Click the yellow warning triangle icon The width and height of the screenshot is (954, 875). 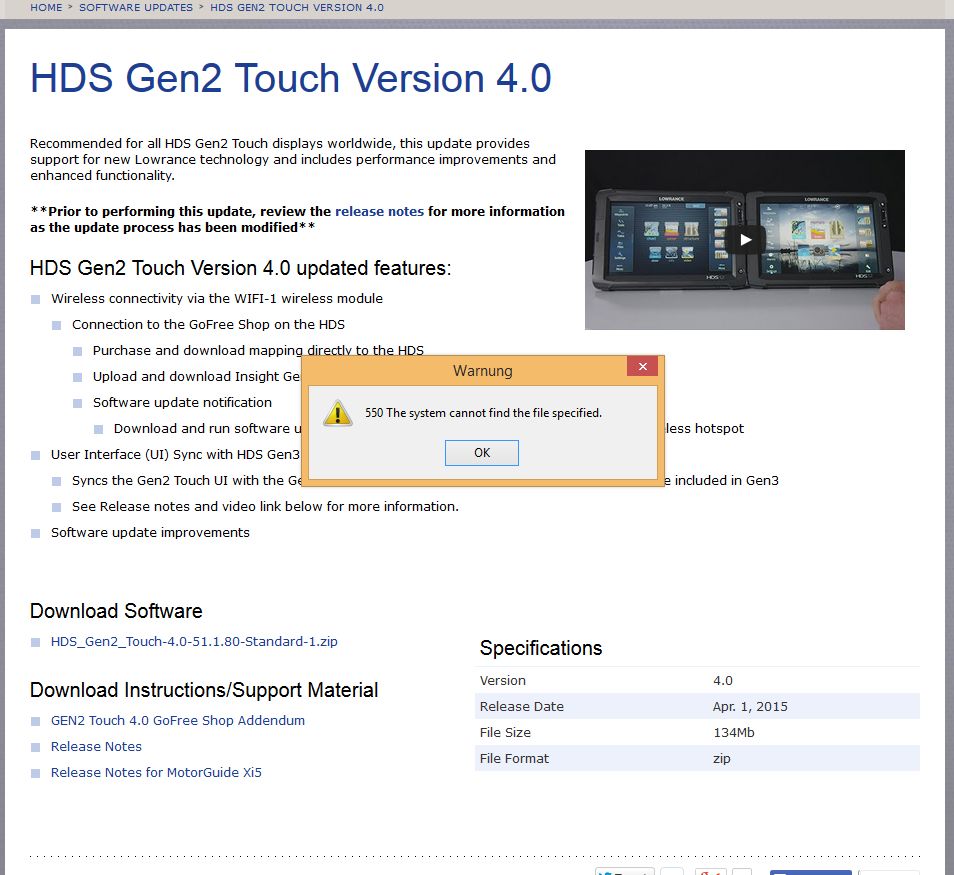pos(337,413)
